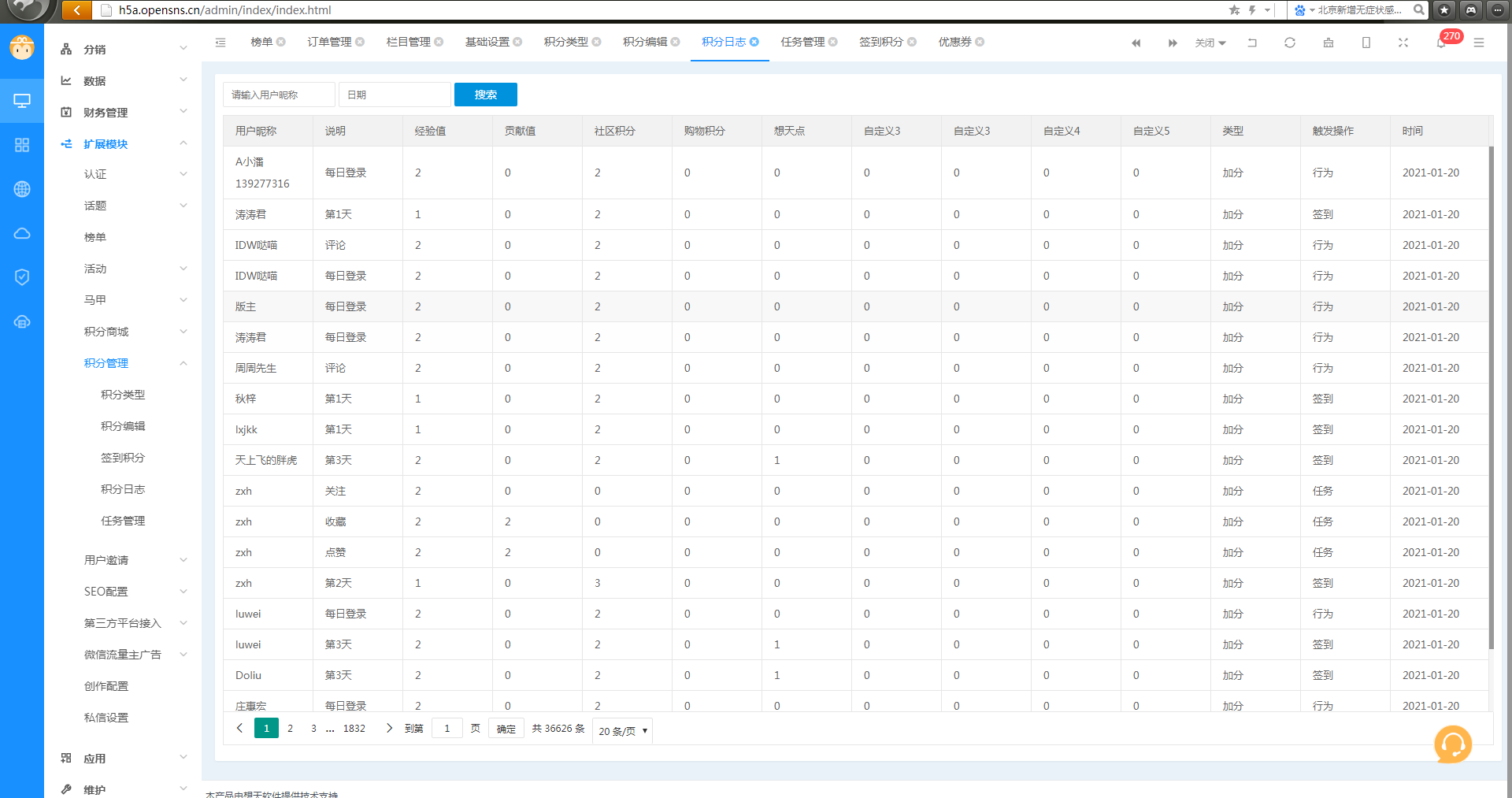This screenshot has height=798, width=1512.
Task: Click the back-to-page icon next to 关闭
Action: tap(1252, 43)
